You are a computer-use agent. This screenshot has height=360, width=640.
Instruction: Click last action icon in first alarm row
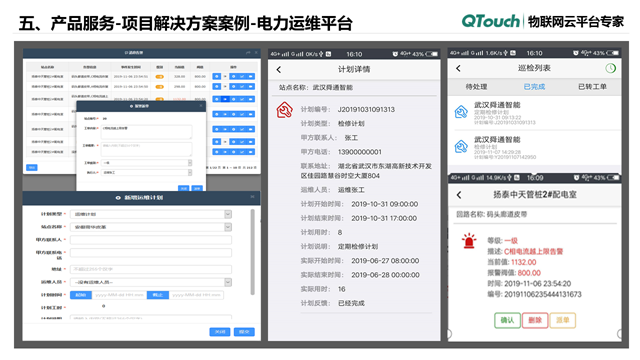(251, 76)
